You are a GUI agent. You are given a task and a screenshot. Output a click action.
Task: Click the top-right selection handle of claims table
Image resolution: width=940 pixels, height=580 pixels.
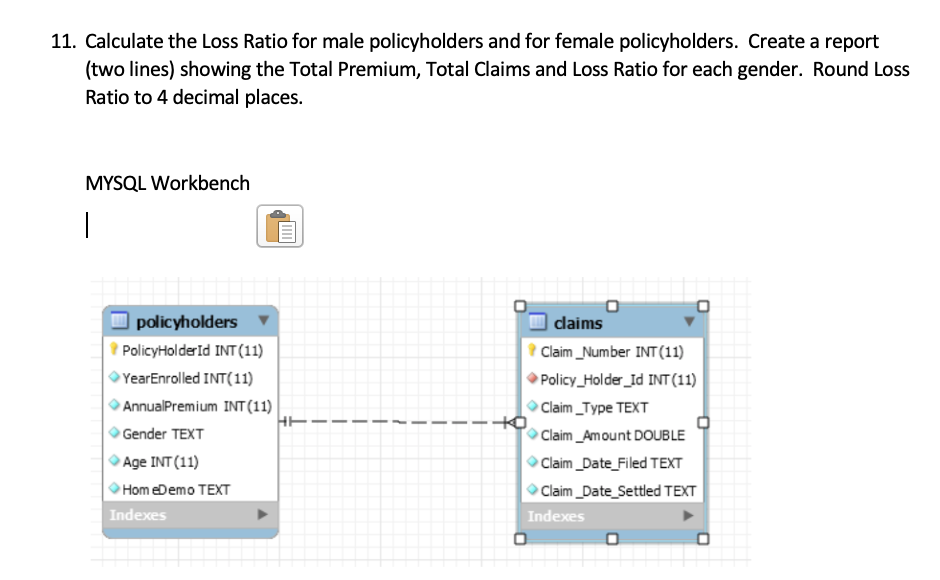point(703,306)
